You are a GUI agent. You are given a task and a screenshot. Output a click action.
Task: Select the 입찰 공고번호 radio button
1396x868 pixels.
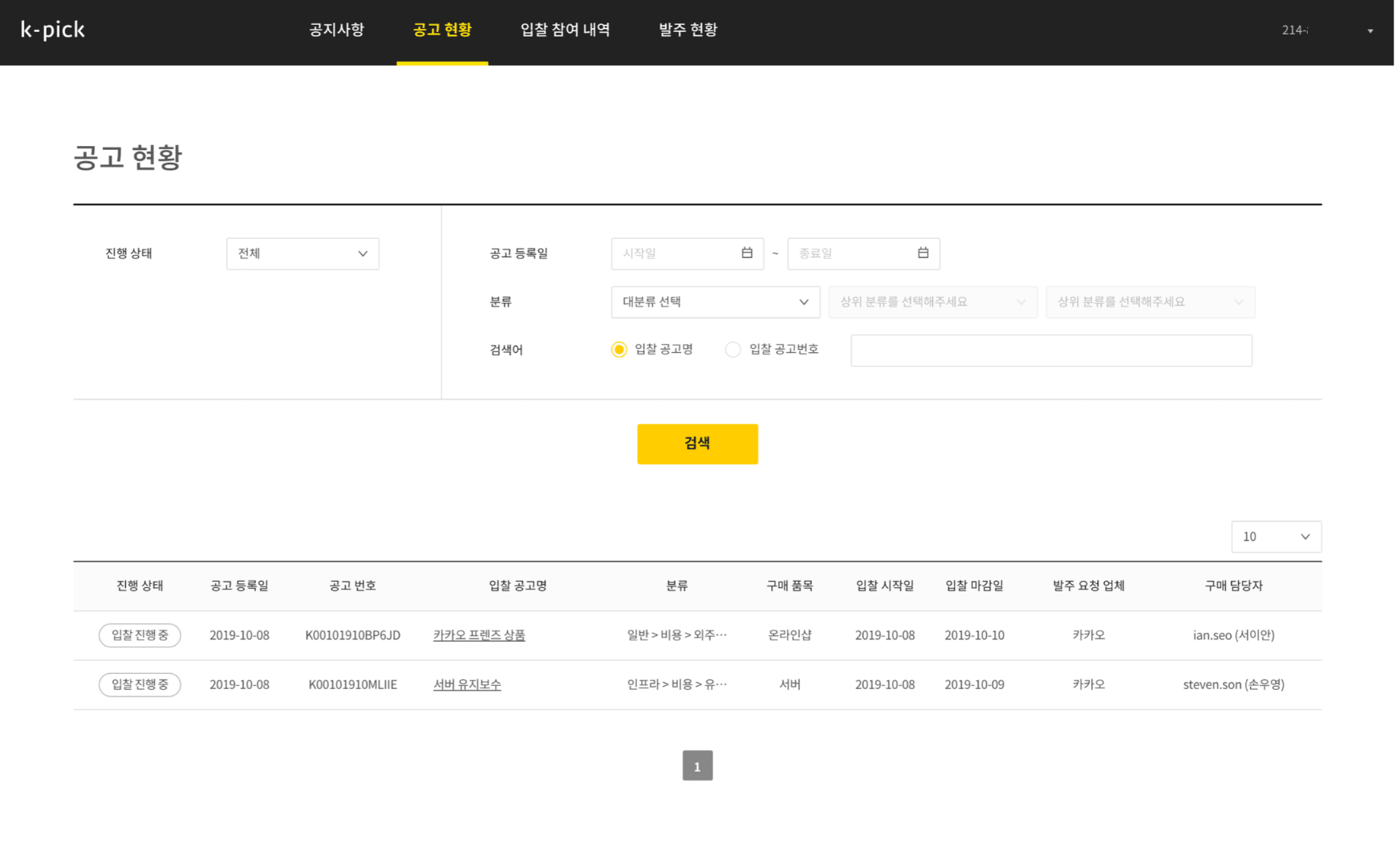[732, 349]
